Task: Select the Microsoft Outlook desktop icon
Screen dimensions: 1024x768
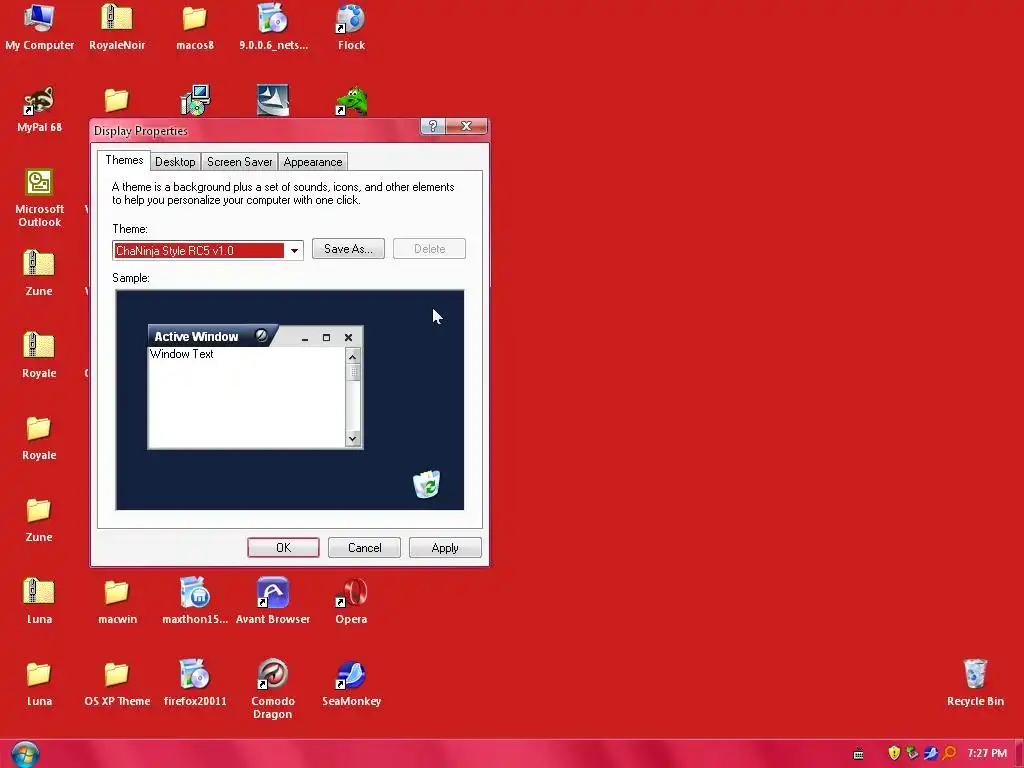Action: (39, 197)
